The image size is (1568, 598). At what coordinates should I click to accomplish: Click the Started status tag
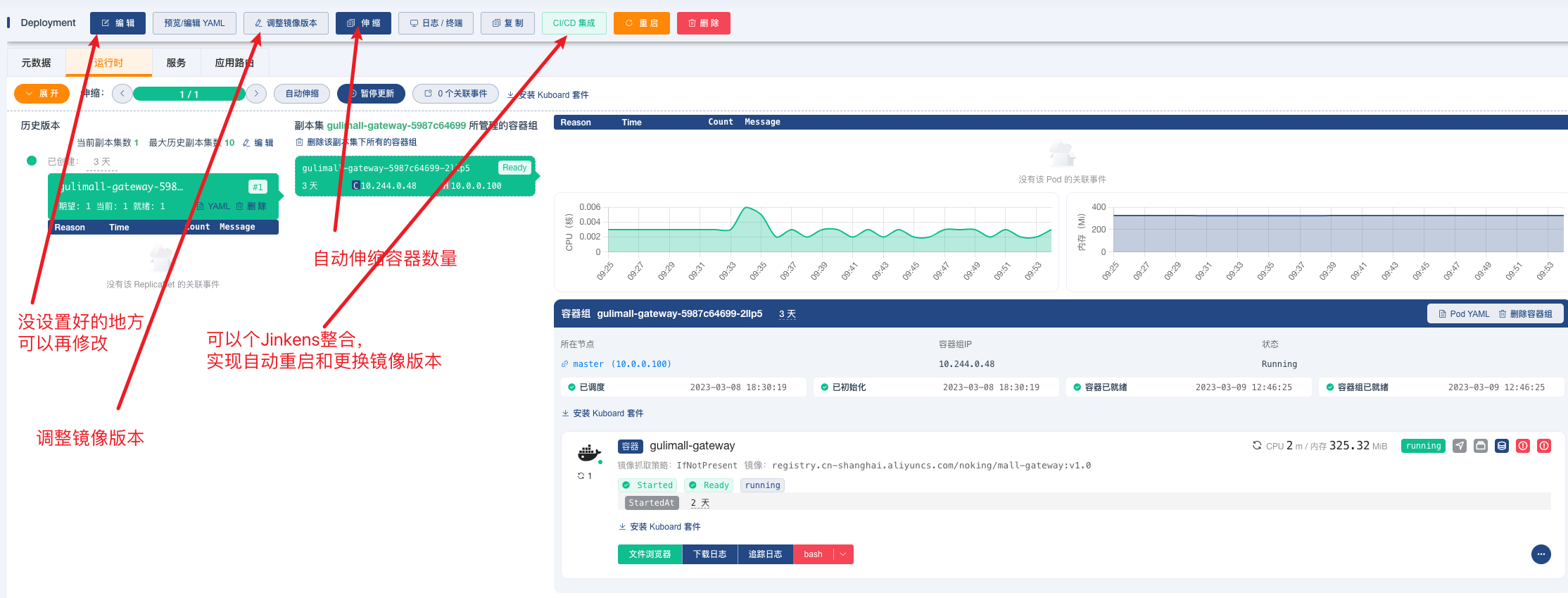click(647, 485)
